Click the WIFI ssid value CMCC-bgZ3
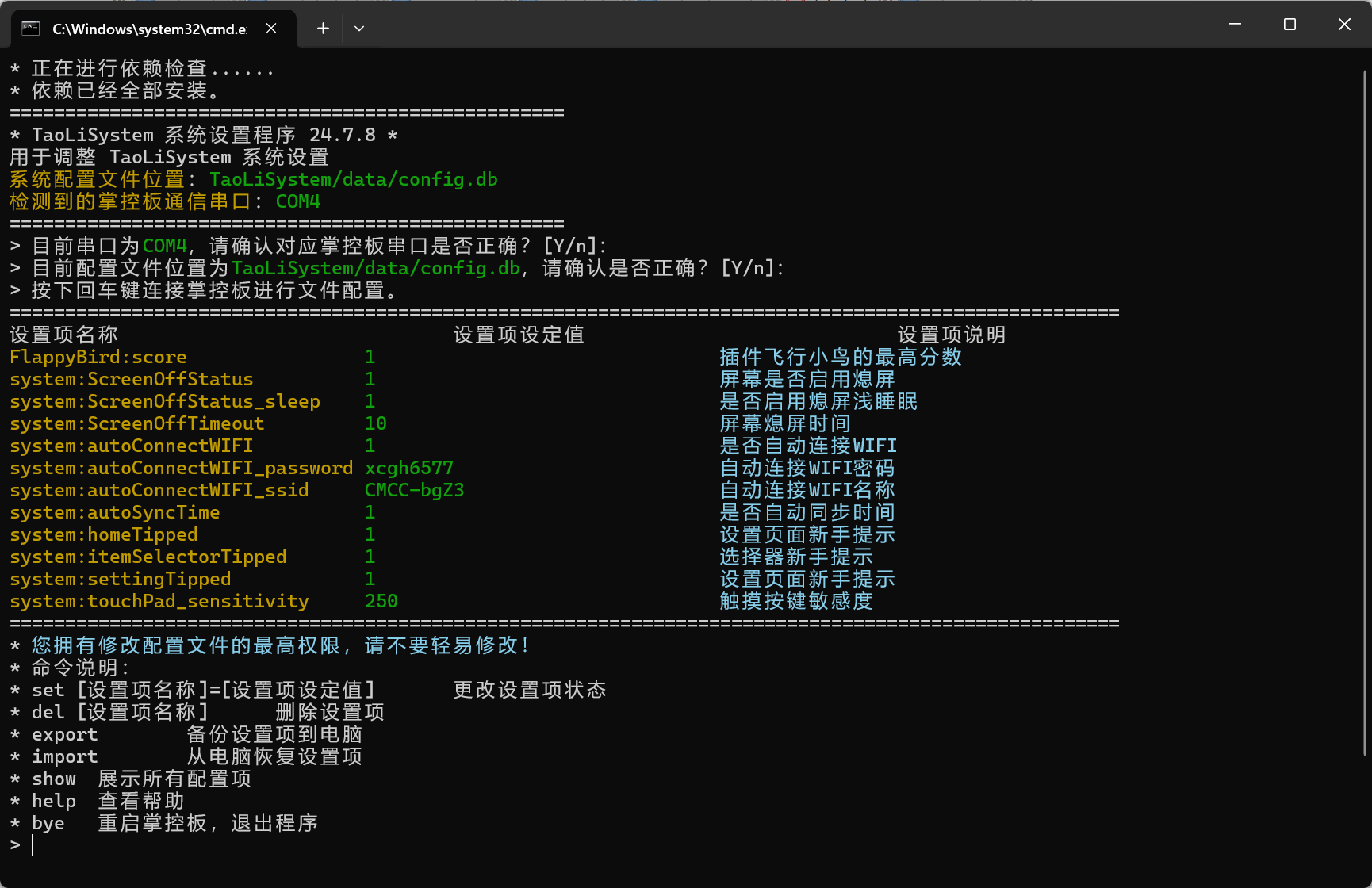The image size is (1372, 888). [415, 490]
